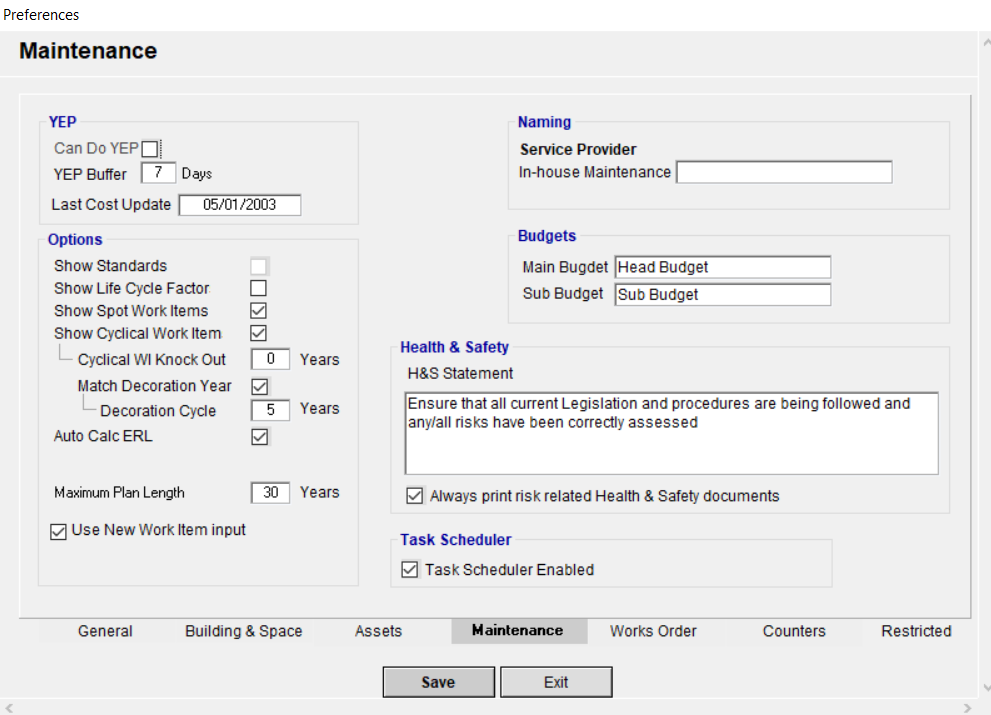Click the Show Standards label

click(x=110, y=266)
